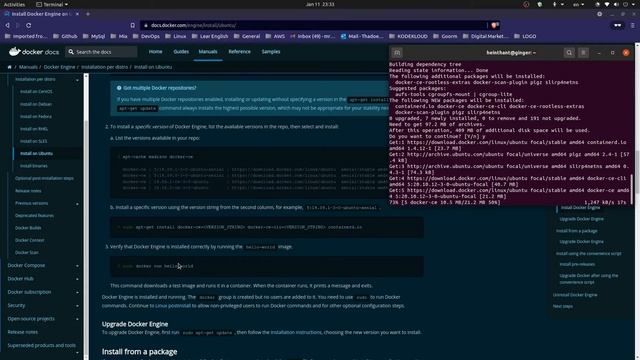Click the docker docs whale logo

click(34, 52)
